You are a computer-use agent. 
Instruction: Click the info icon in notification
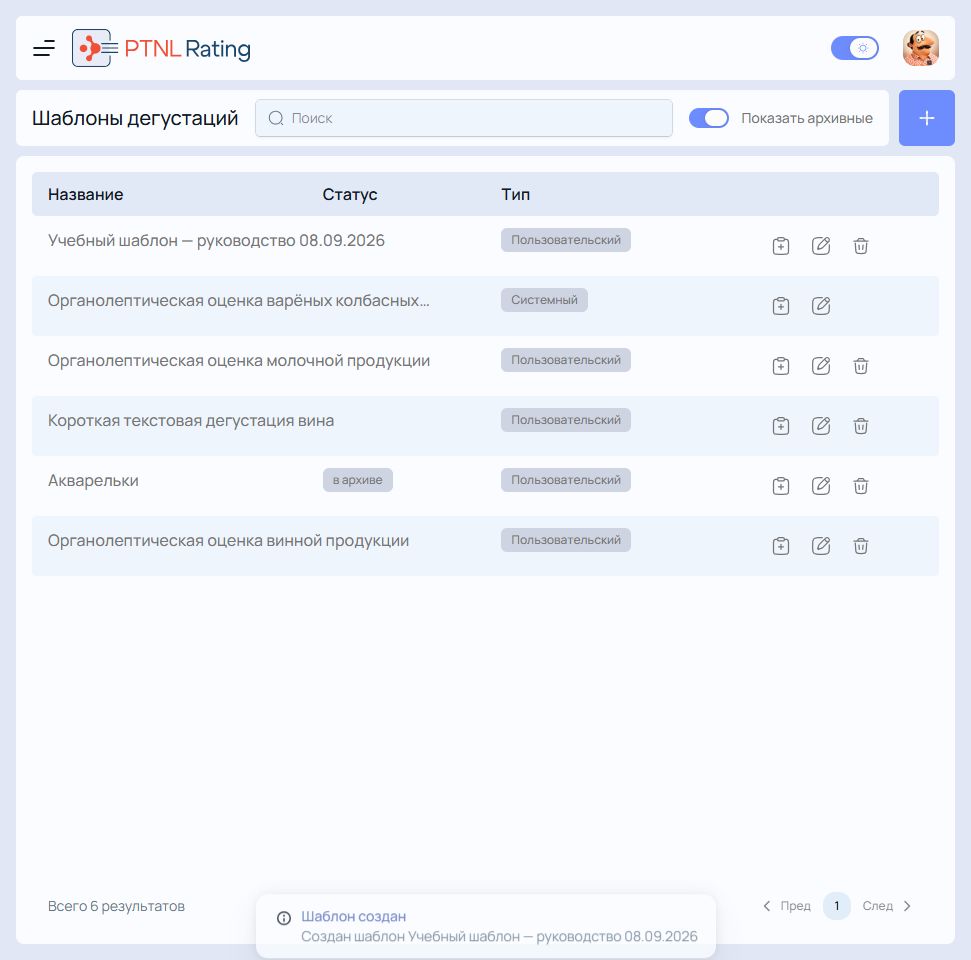point(284,918)
